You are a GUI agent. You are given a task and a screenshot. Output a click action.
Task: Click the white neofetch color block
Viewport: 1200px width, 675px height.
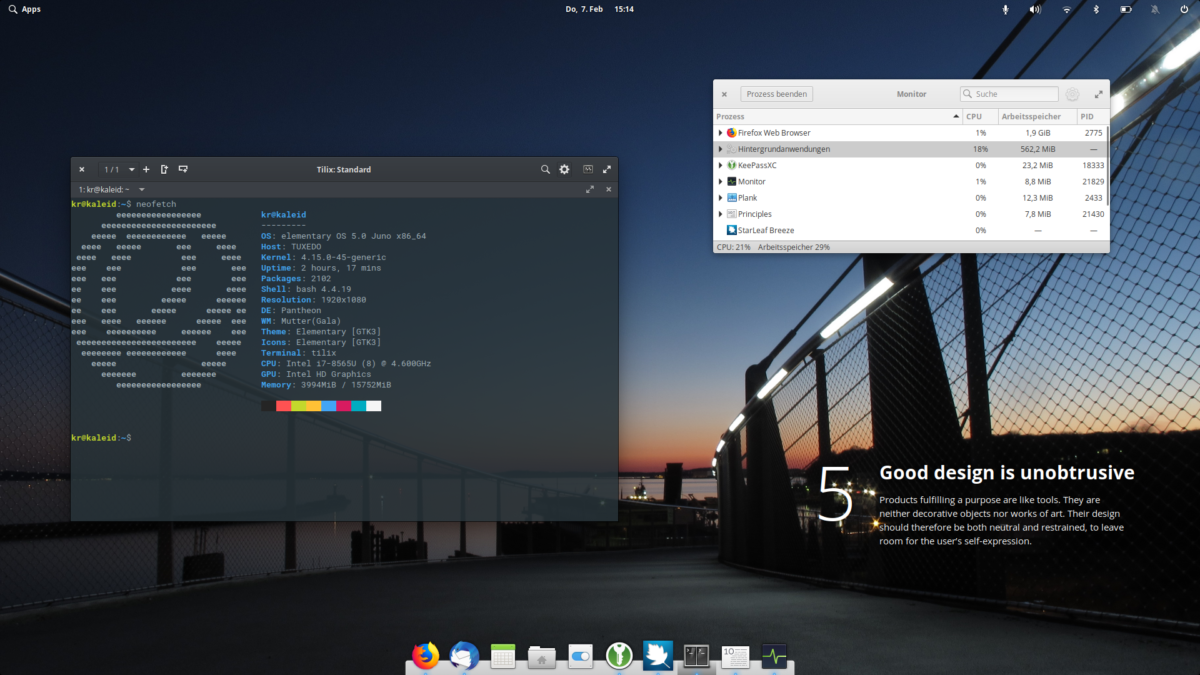click(x=373, y=406)
